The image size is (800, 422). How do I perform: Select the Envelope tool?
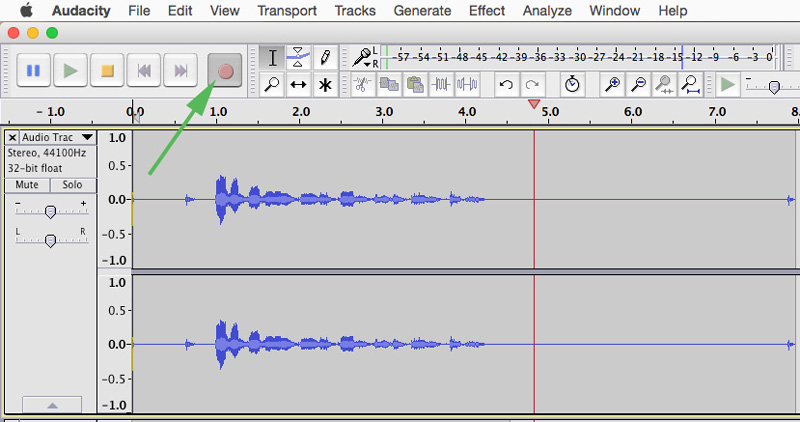pos(298,58)
